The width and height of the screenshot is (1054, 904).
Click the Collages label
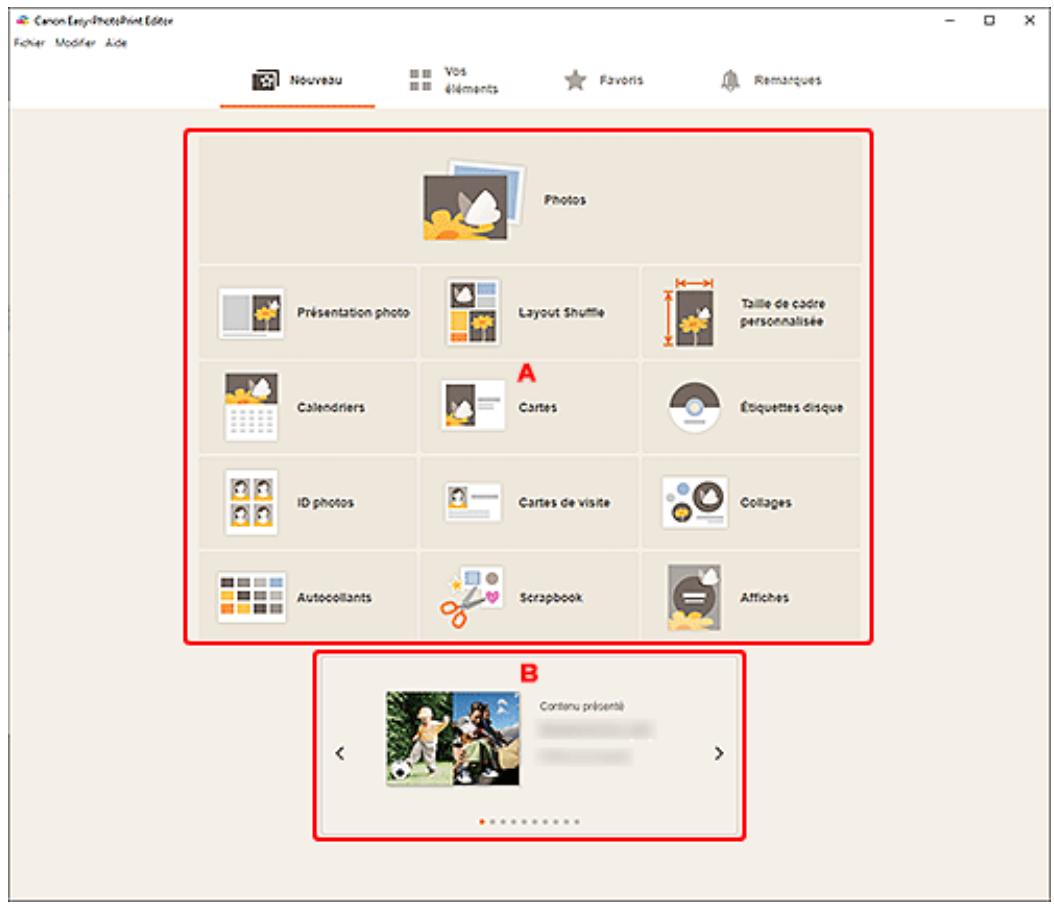(766, 503)
